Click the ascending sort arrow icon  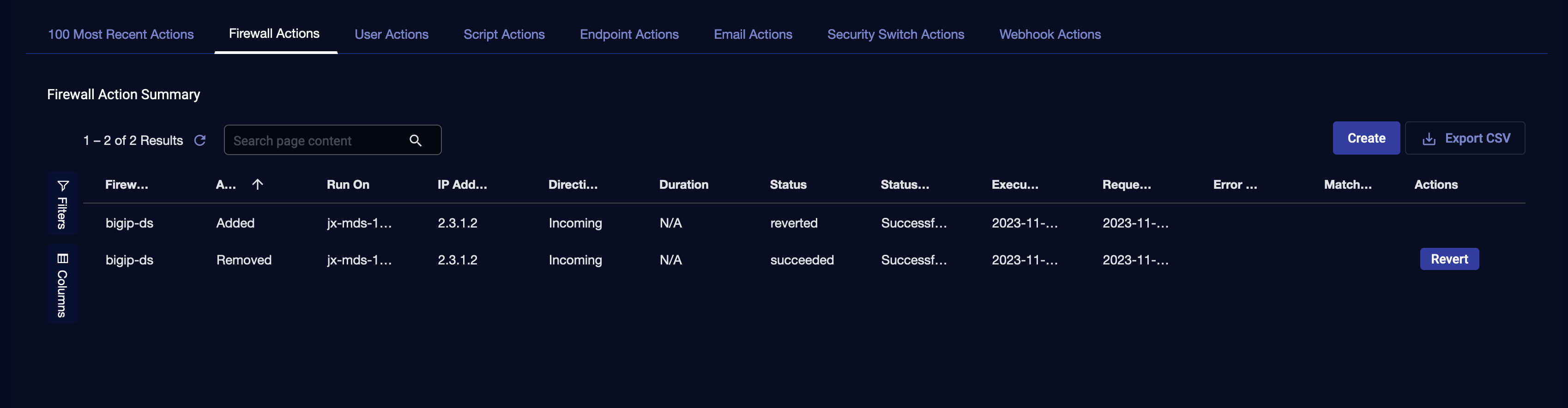pos(258,184)
